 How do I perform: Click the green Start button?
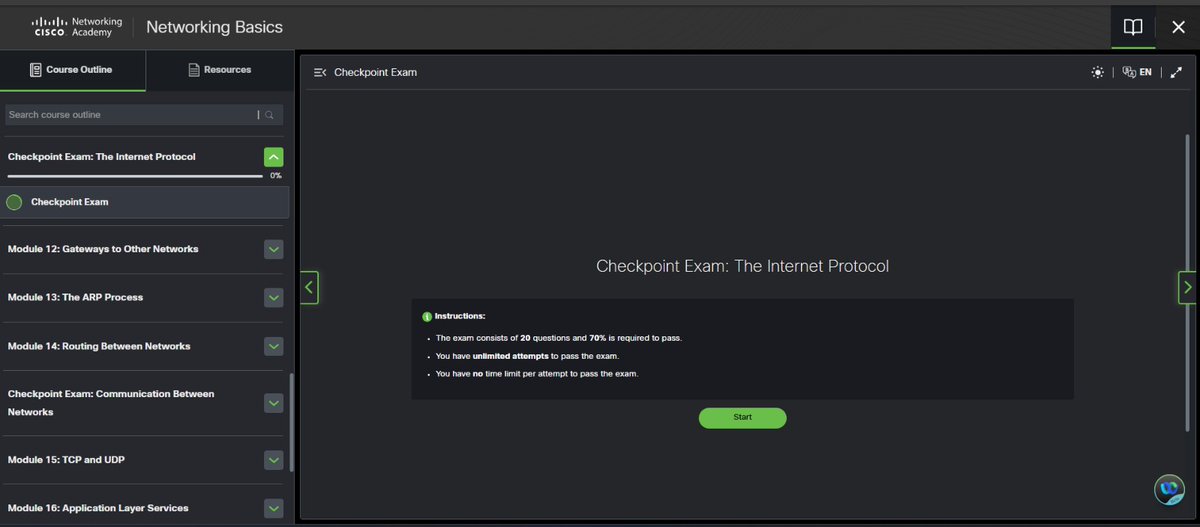[742, 417]
